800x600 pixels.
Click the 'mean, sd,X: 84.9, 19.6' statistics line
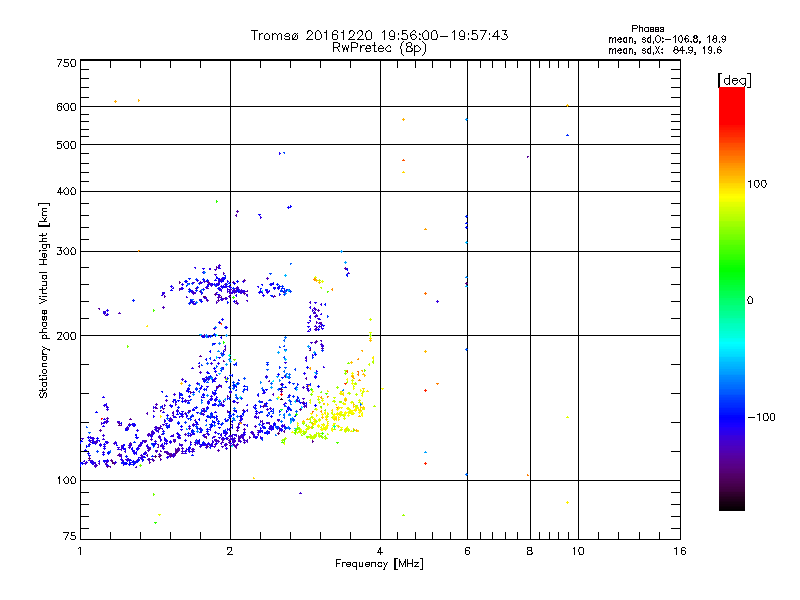pyautogui.click(x=665, y=50)
